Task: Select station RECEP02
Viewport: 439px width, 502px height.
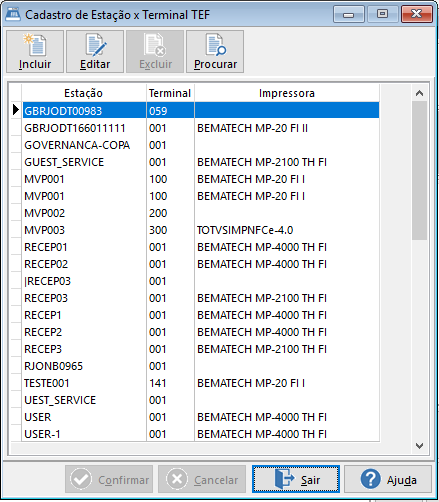Action: click(x=84, y=264)
